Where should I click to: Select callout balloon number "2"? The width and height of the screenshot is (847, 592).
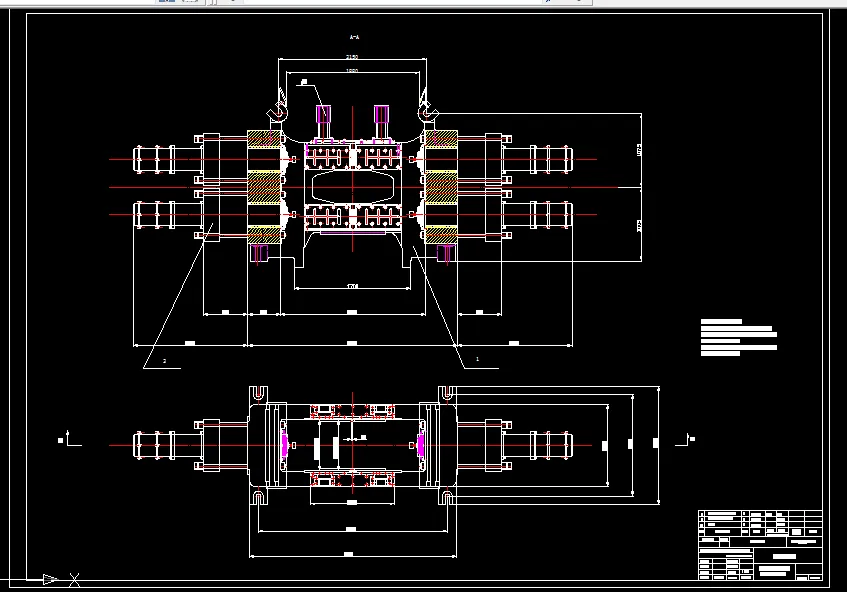(165, 361)
